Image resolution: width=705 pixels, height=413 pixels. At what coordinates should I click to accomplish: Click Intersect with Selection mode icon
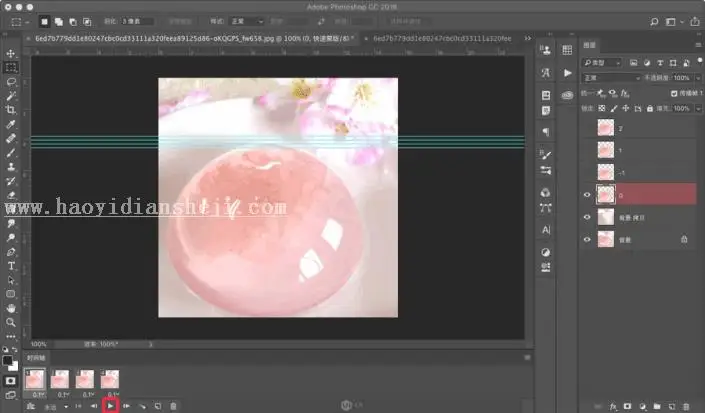tap(87, 21)
